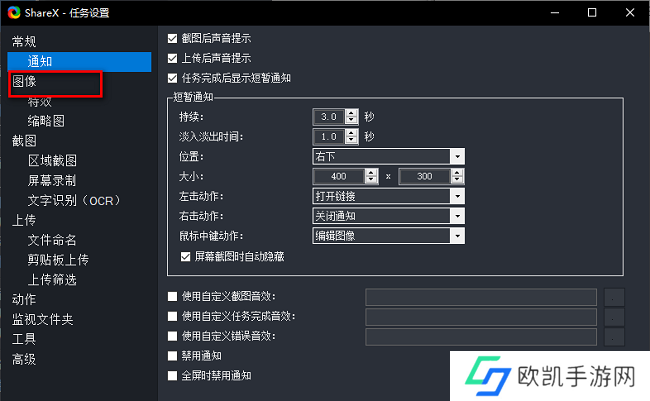This screenshot has height=401, width=650.
Task: Toggle 屏幕截图时自动隐藏 checkbox
Action: (185, 257)
